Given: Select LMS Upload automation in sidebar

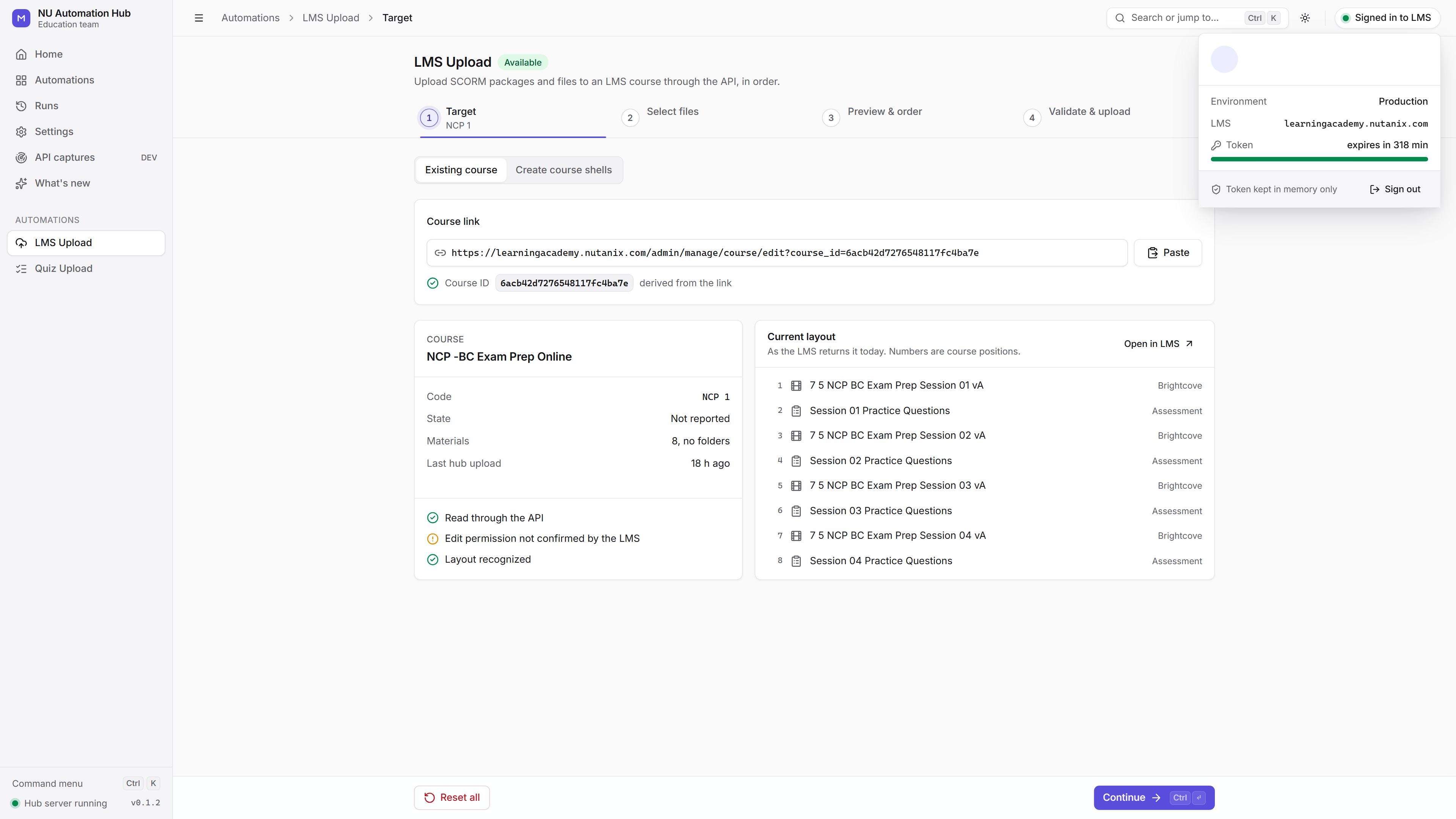Looking at the screenshot, I should click(86, 243).
